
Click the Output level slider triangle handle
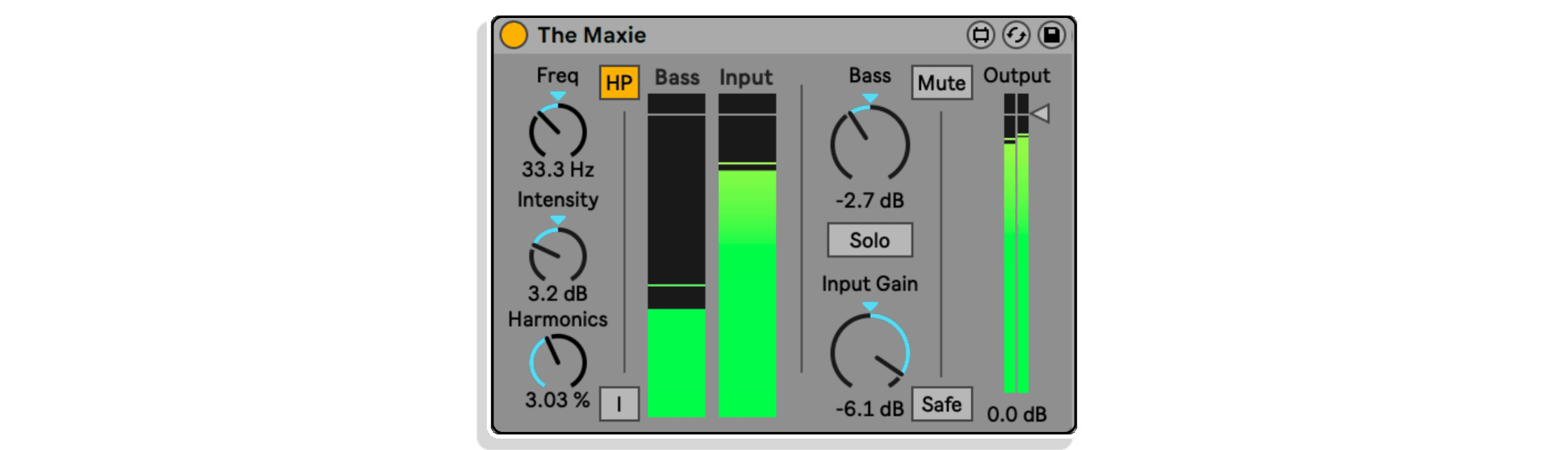tap(1040, 114)
